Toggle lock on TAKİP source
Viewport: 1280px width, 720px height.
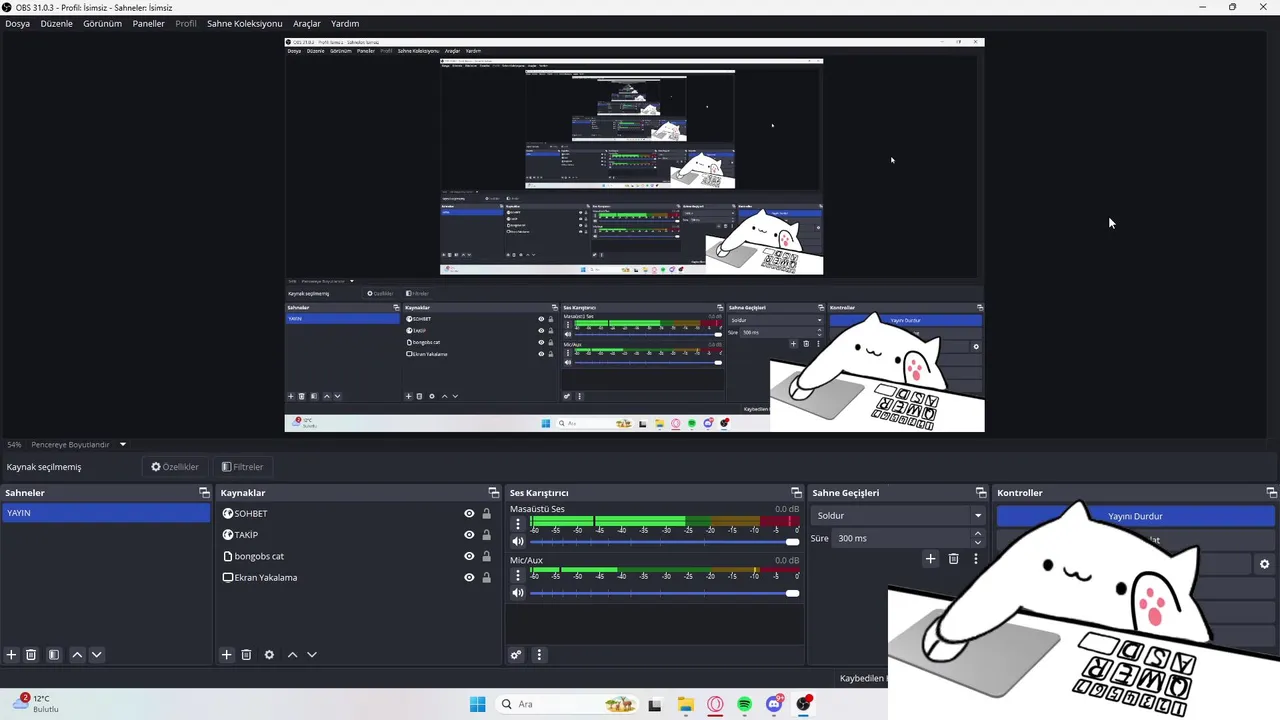[x=487, y=535]
